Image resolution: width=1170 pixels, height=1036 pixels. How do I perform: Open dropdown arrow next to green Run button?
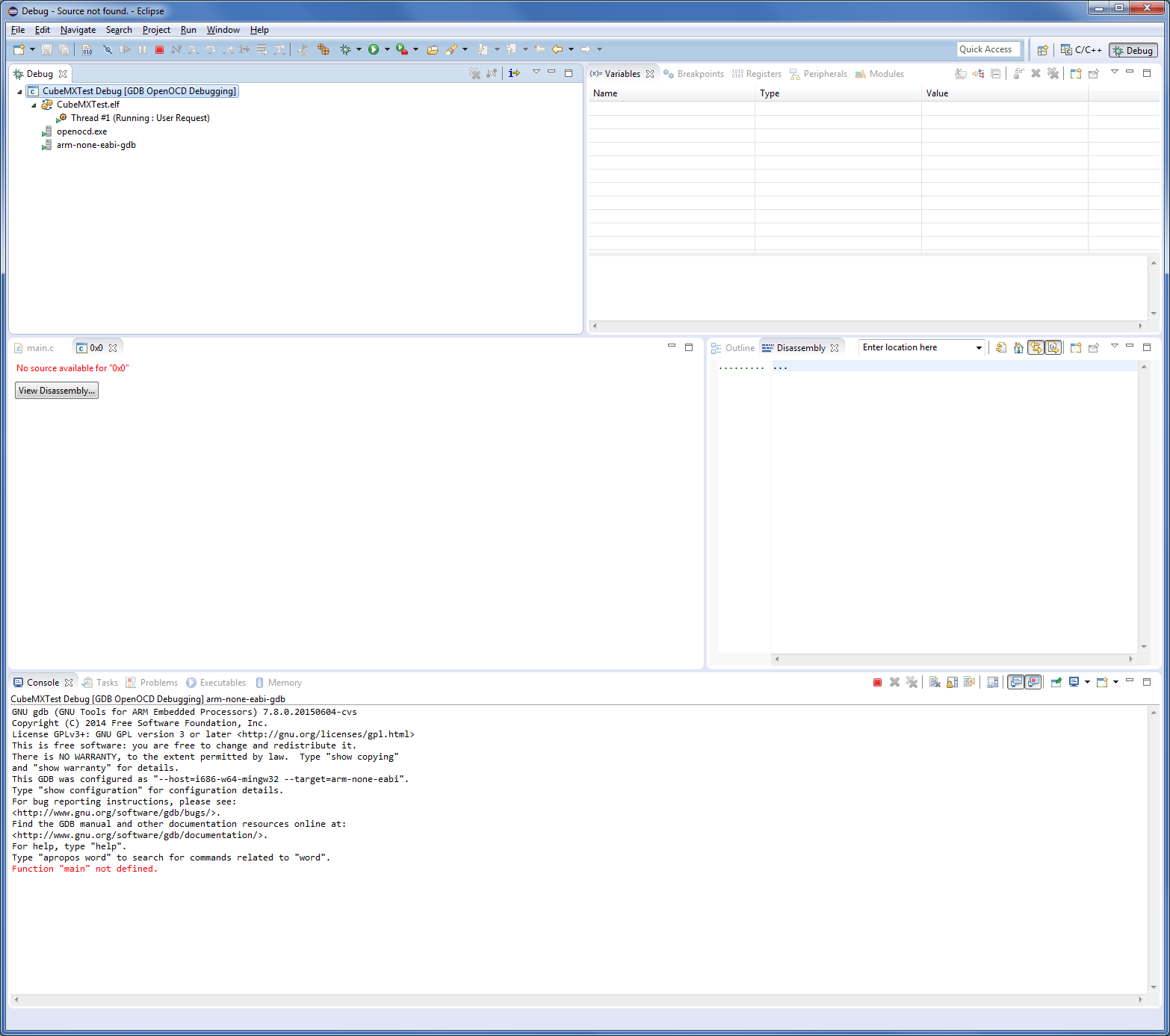387,49
